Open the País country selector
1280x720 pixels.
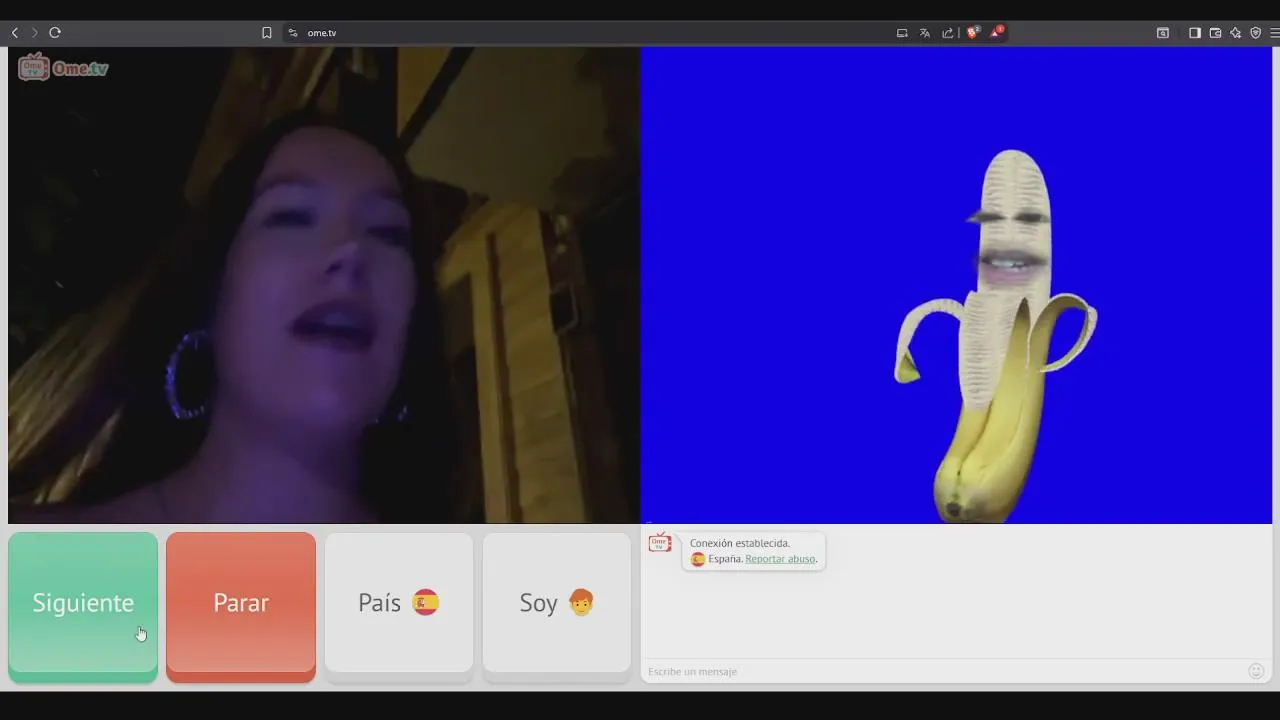(399, 607)
